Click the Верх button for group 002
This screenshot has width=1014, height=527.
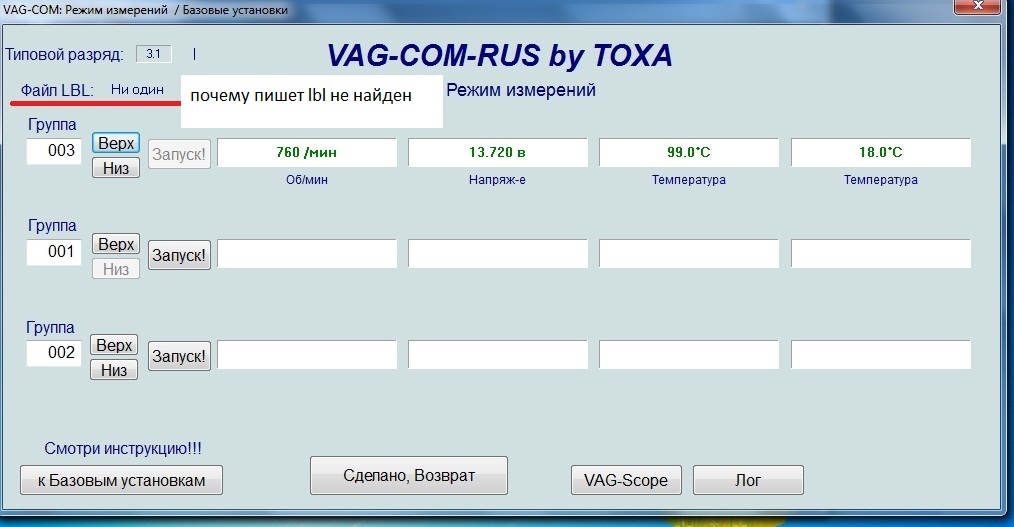(114, 345)
